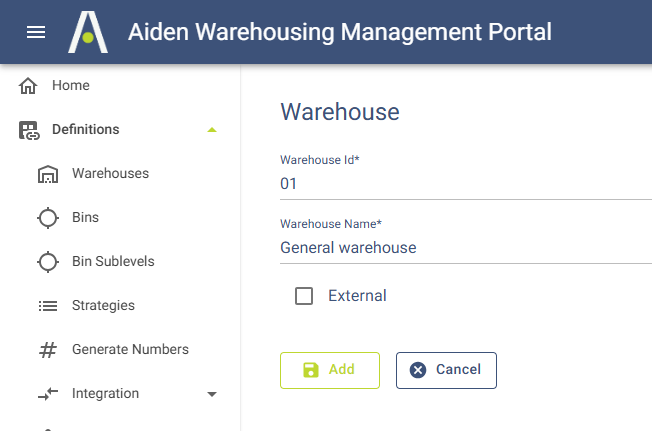This screenshot has width=652, height=431.
Task: Click the Bin Sublevels crosshair icon
Action: point(48,261)
